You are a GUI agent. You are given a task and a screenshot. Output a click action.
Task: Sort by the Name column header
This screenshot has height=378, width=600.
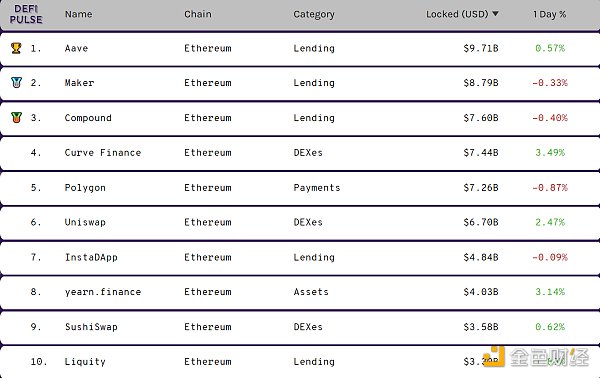point(78,14)
